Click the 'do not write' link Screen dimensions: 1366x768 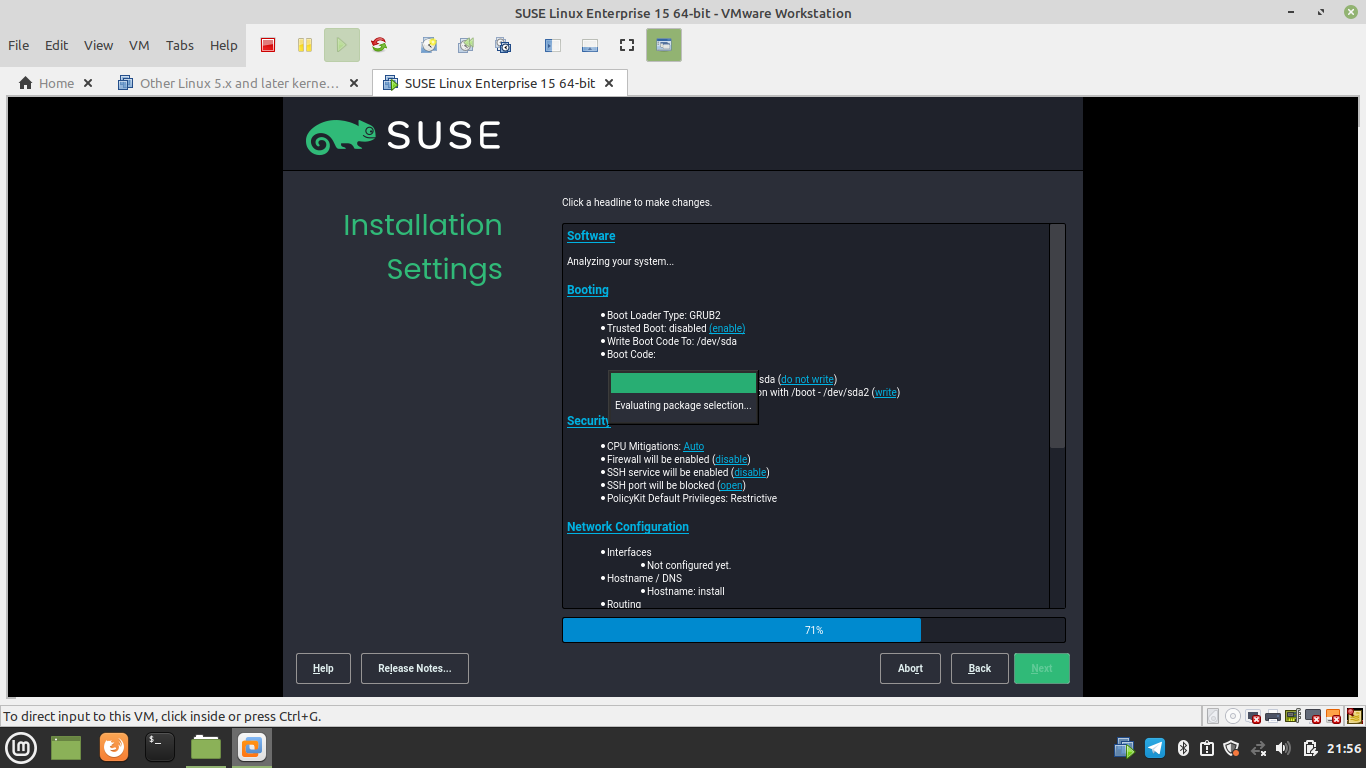pyautogui.click(x=807, y=379)
